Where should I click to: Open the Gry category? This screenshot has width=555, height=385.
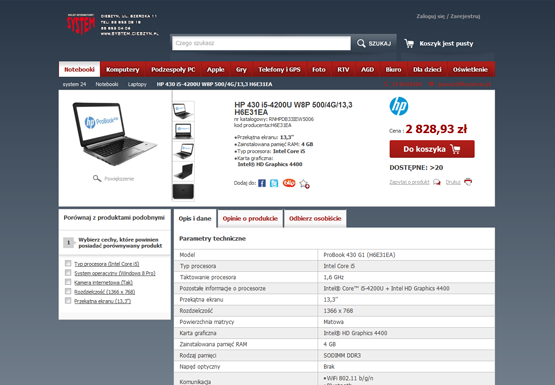(x=241, y=69)
